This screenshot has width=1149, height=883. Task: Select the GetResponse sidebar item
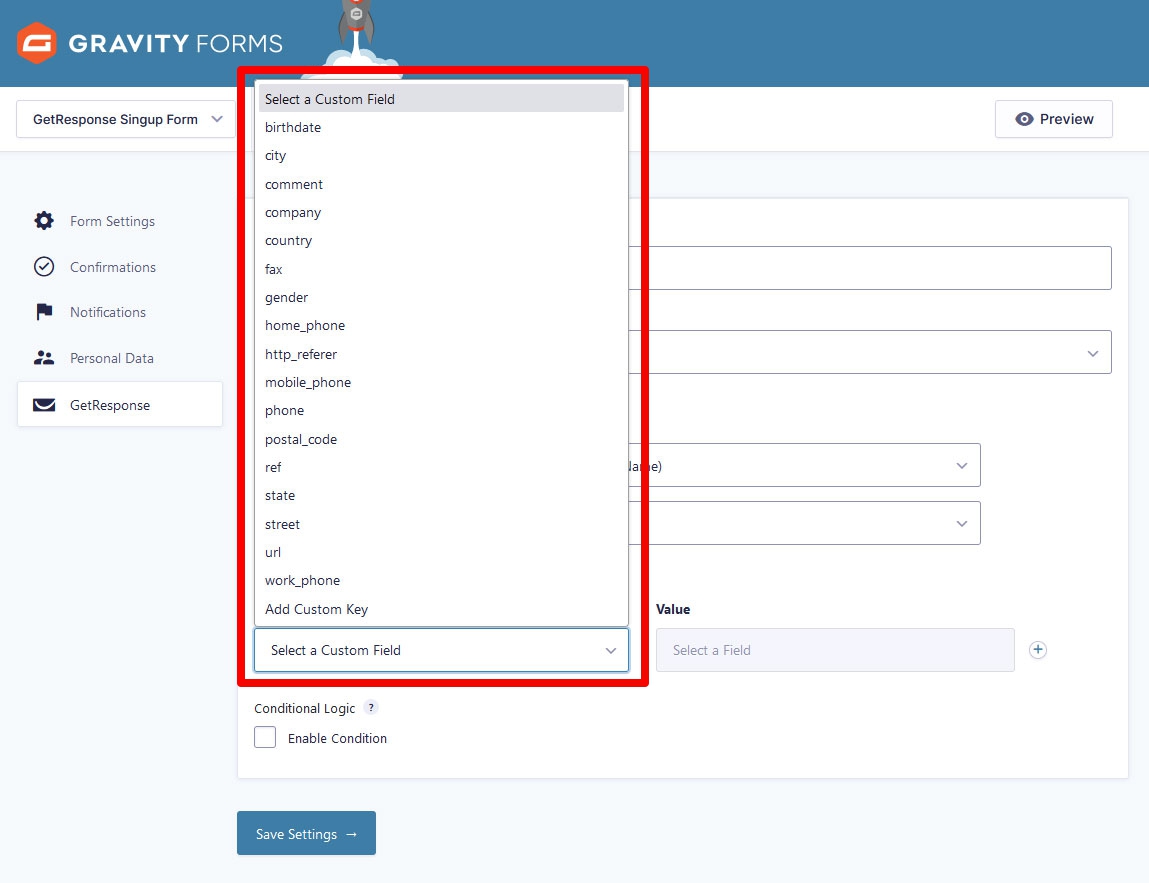tap(120, 404)
